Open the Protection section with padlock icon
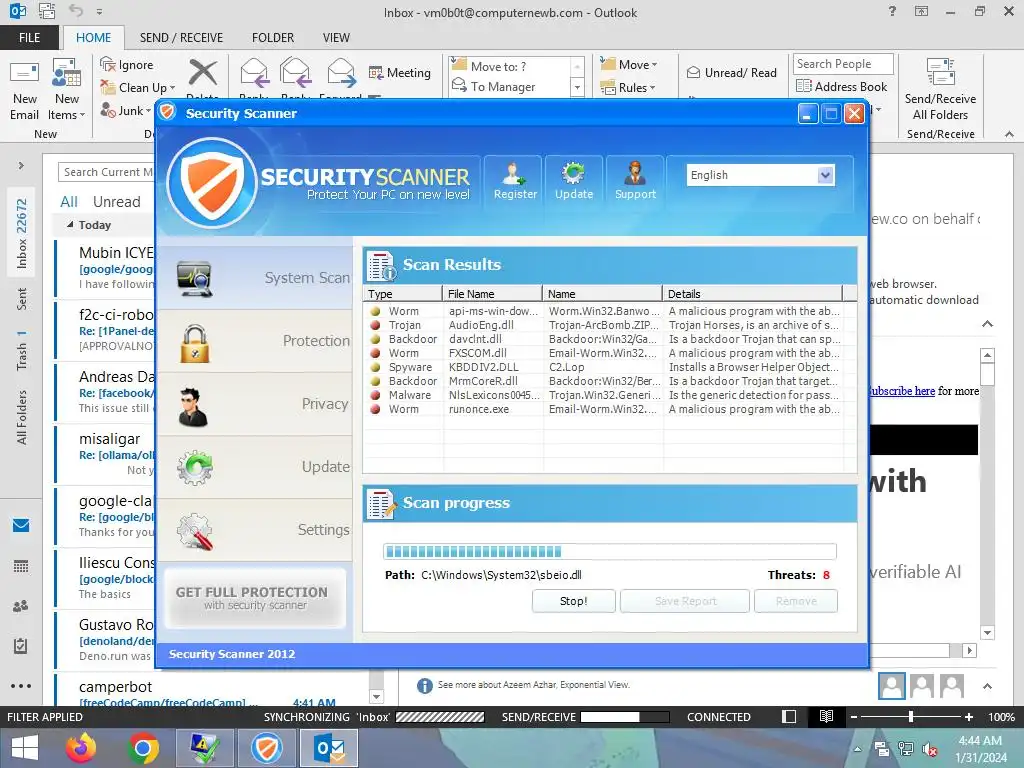Screen dimensions: 1024x768 (x=255, y=341)
